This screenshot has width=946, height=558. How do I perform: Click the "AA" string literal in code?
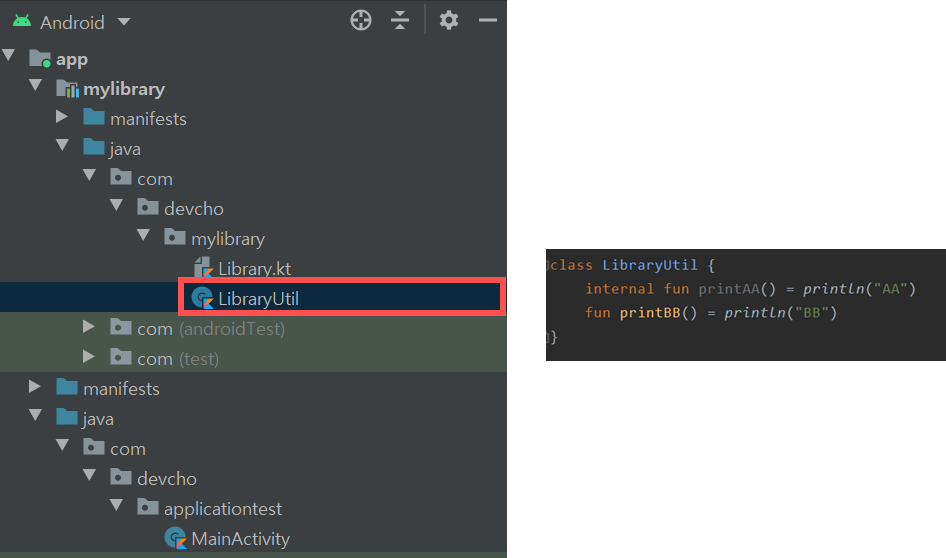890,289
